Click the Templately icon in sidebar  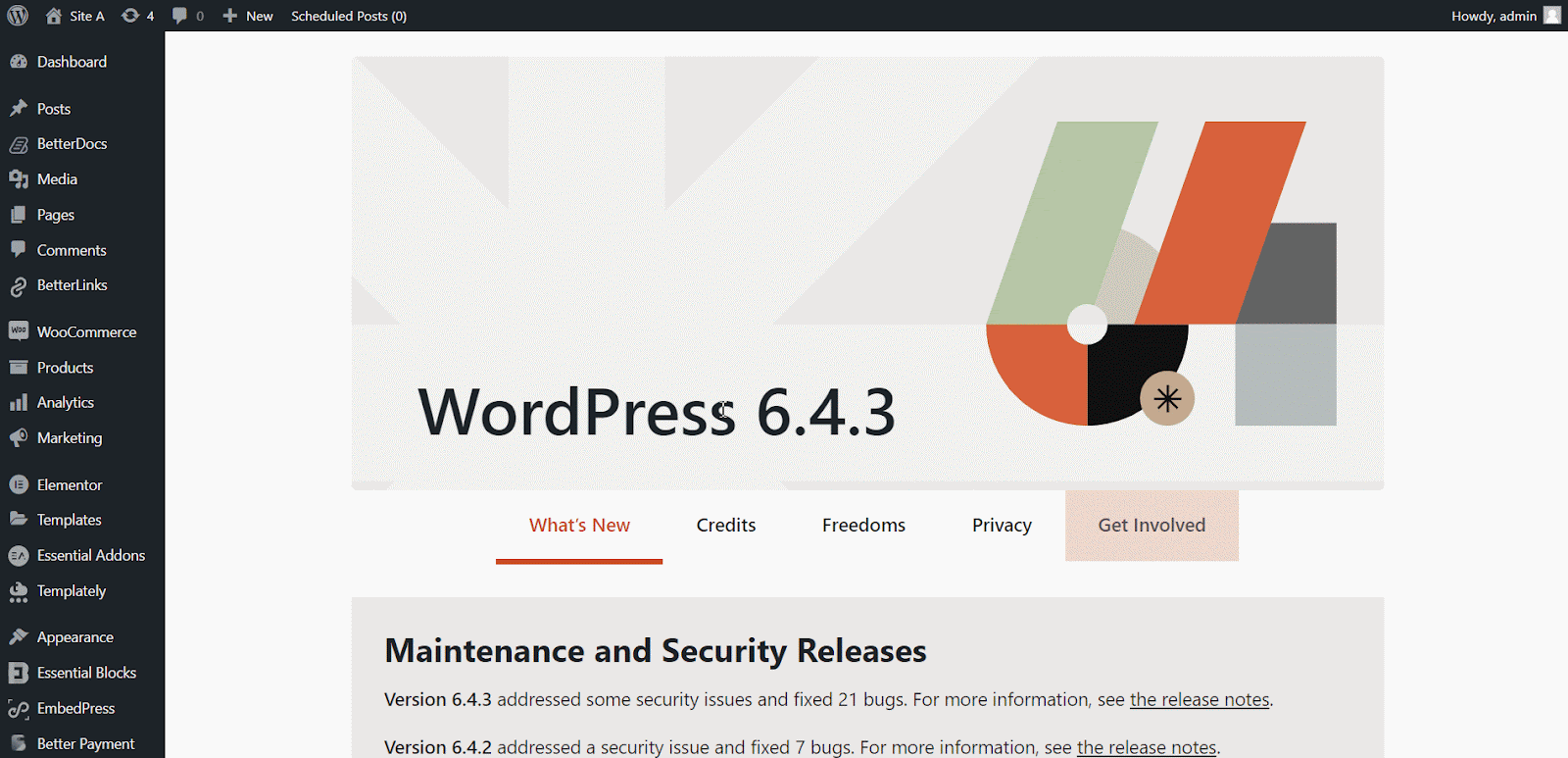19,591
